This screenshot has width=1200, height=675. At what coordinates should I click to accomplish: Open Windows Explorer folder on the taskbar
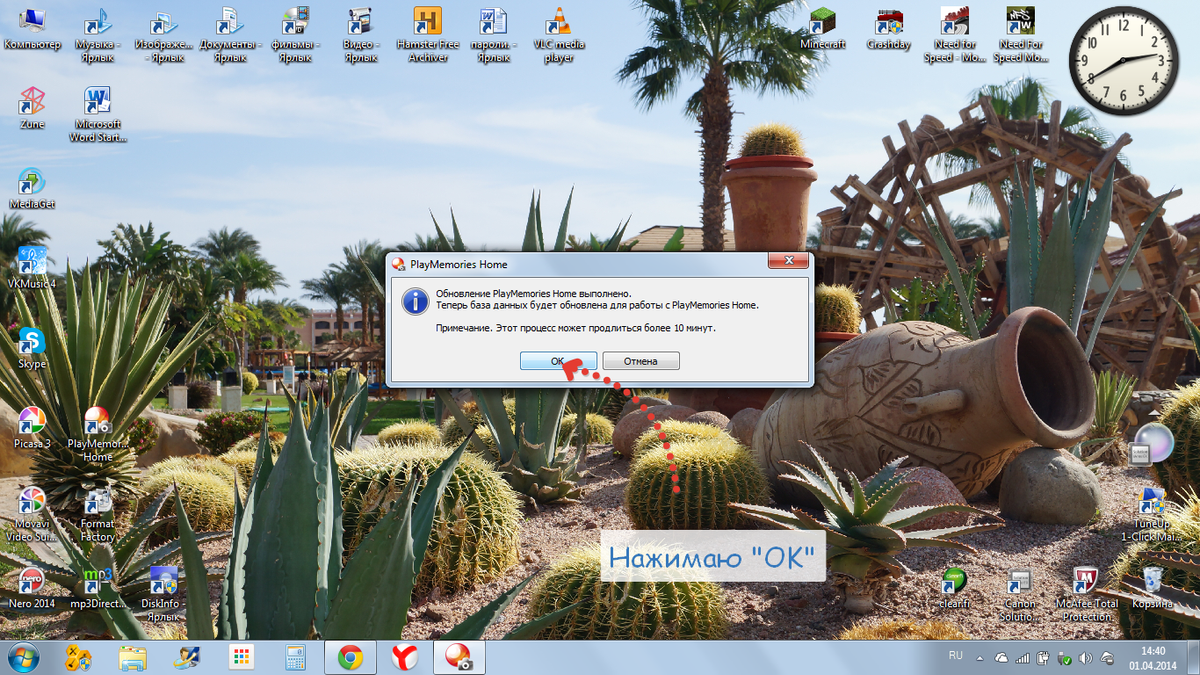[133, 657]
